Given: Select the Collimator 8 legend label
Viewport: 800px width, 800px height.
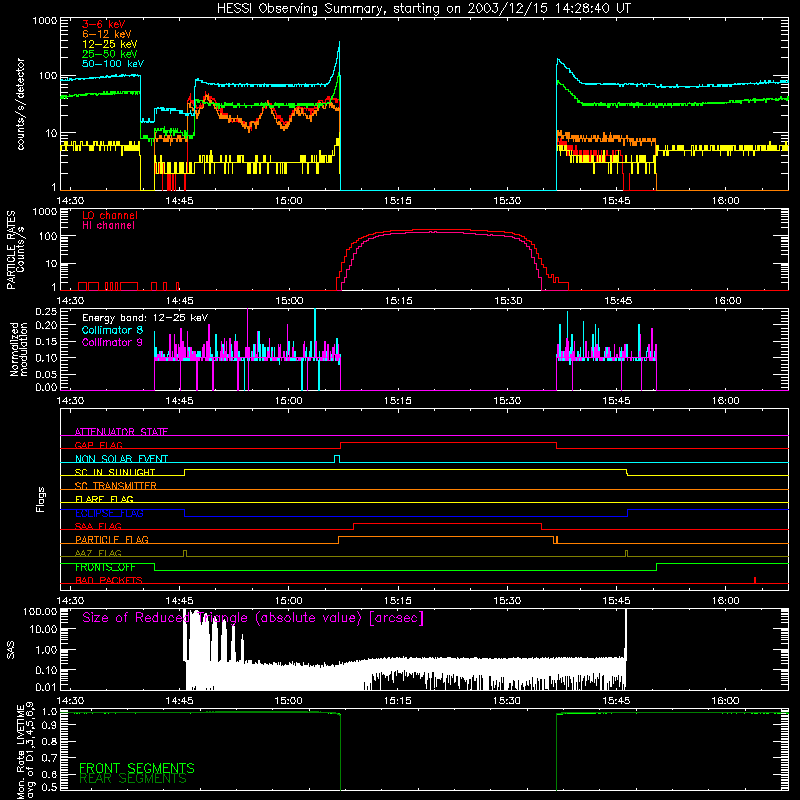Looking at the screenshot, I should pyautogui.click(x=112, y=330).
